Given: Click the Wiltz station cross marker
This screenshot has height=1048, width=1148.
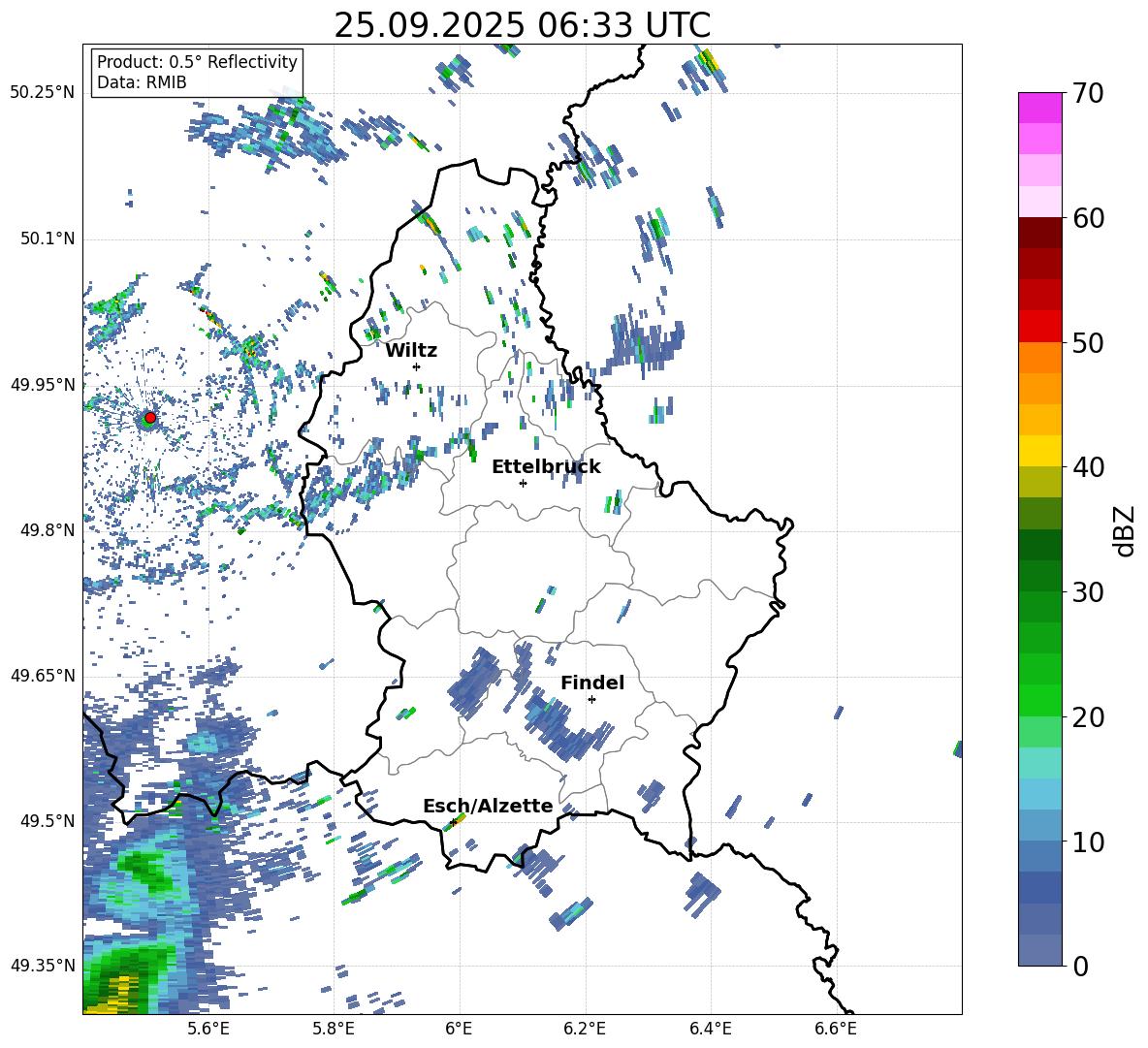Looking at the screenshot, I should (417, 366).
